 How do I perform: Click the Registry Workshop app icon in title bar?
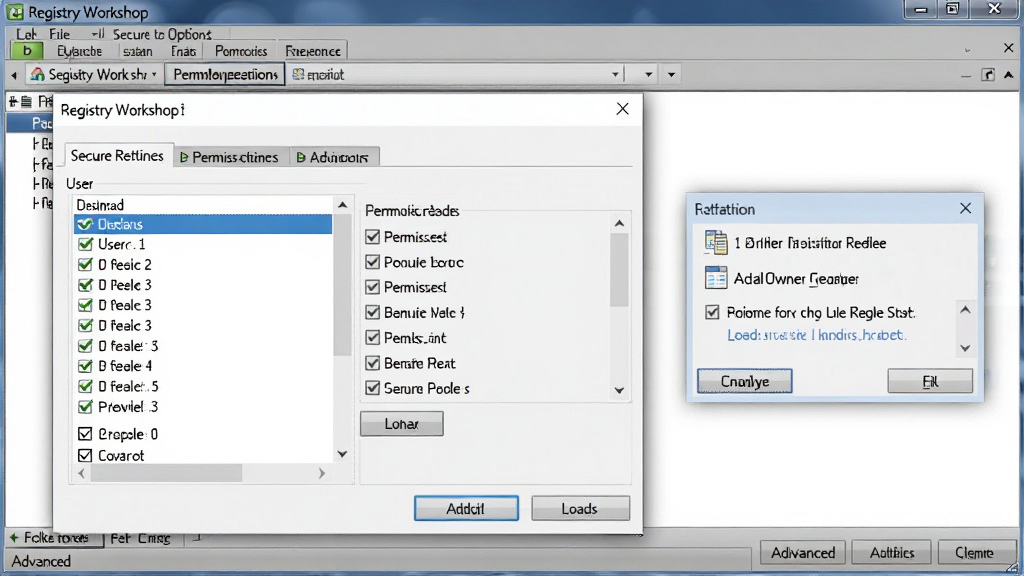[14, 12]
